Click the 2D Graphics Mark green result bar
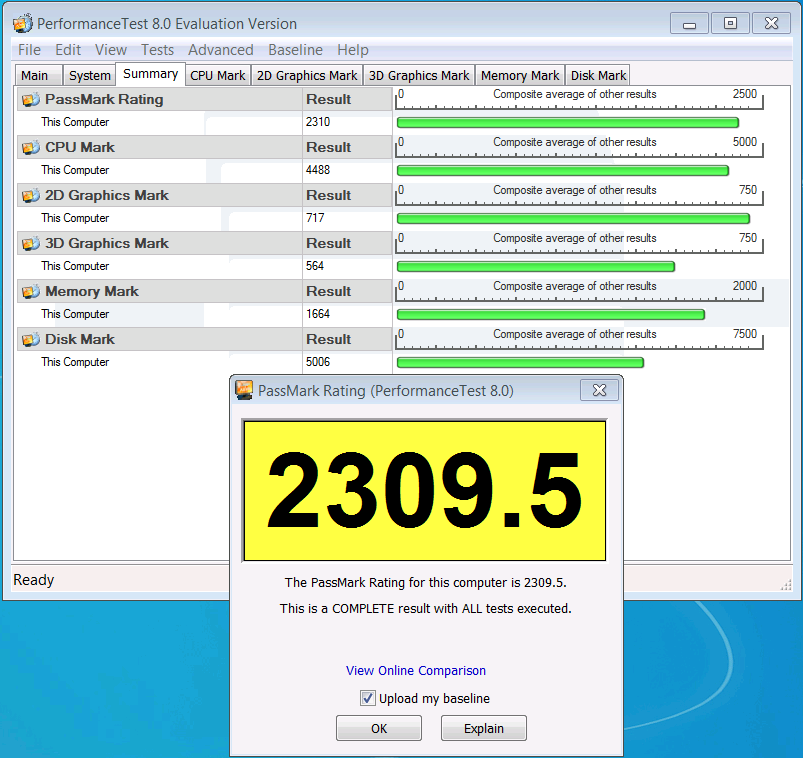The height and width of the screenshot is (758, 803). [x=574, y=219]
